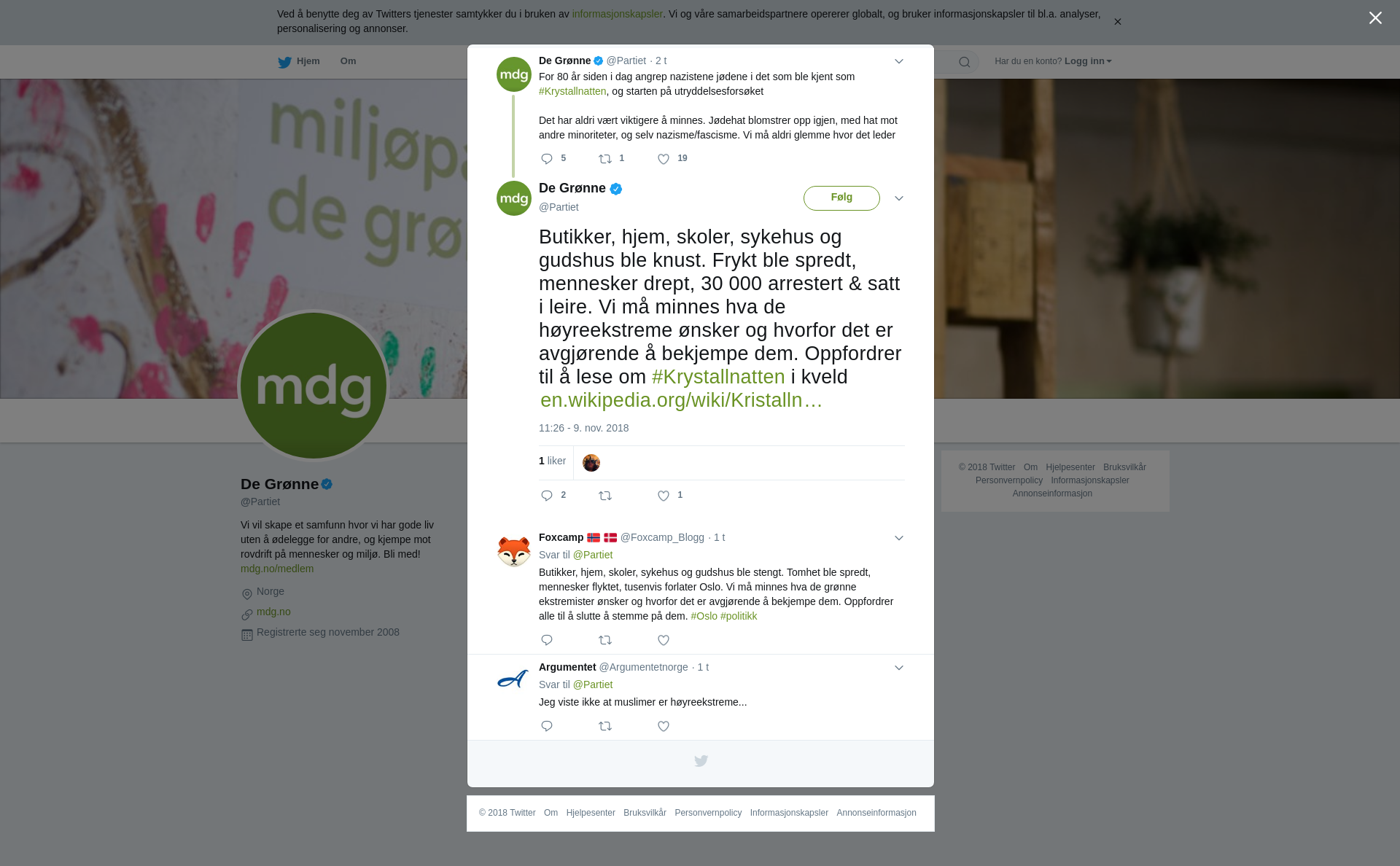Open options chevron on Foxcamp reply
This screenshot has height=866, width=1400.
click(x=899, y=538)
